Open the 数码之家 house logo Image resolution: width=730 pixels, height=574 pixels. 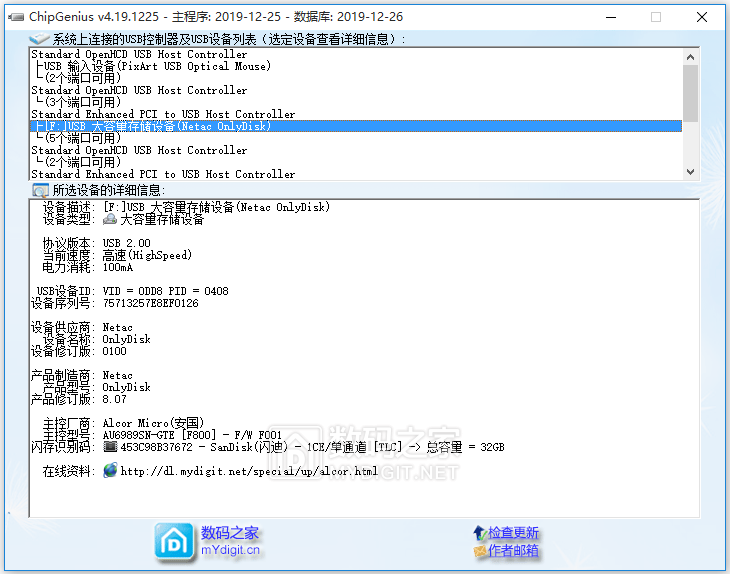pos(174,541)
